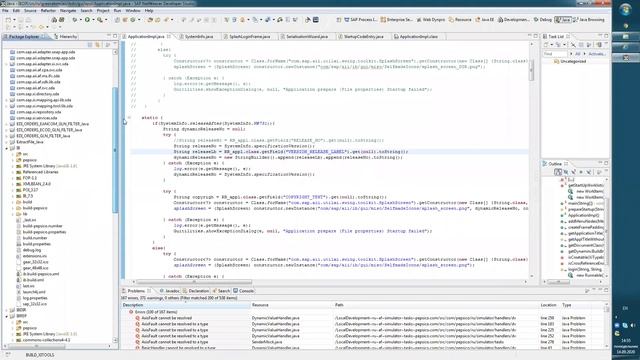Select the launch4j.xml file
Image resolution: width=640 pixels, height=360 pixels.
click(x=31, y=292)
